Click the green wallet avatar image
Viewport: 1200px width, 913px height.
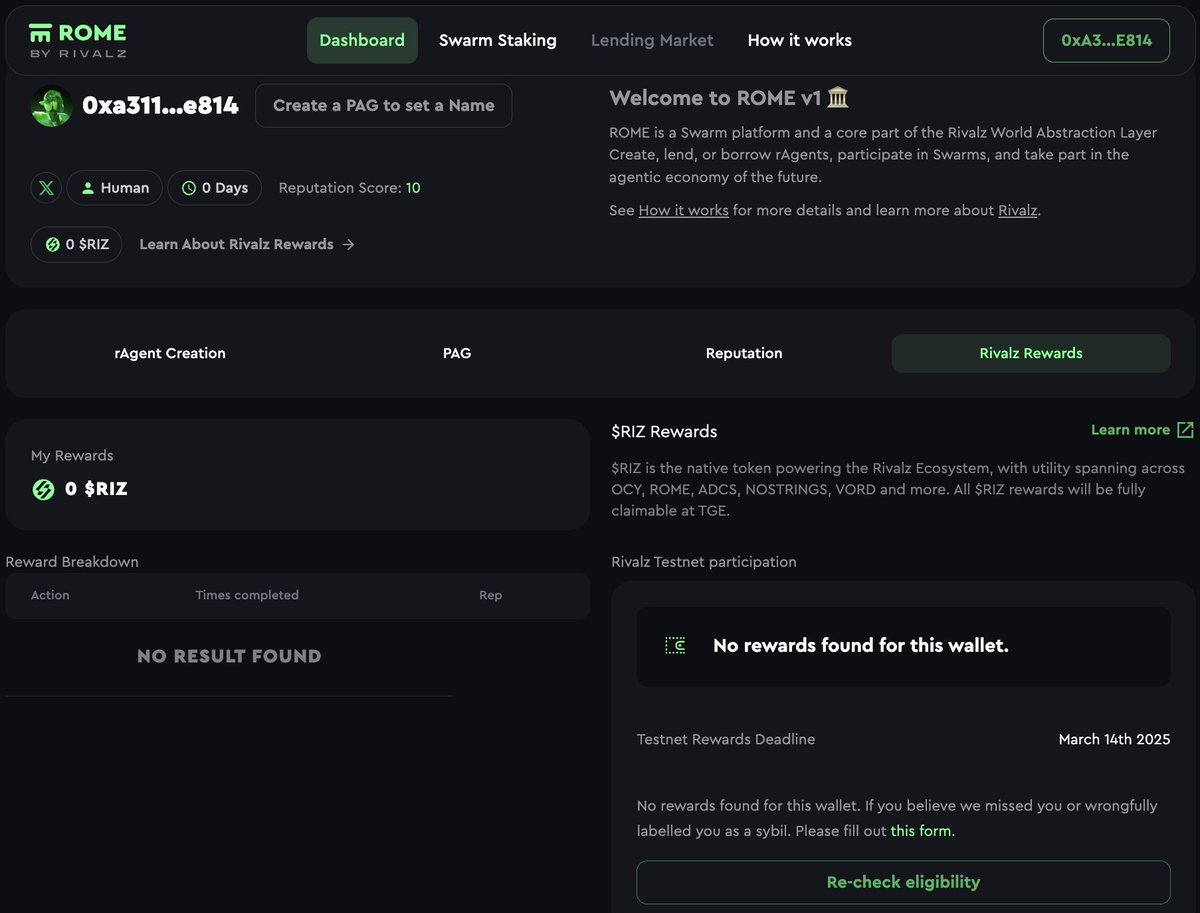pos(51,105)
